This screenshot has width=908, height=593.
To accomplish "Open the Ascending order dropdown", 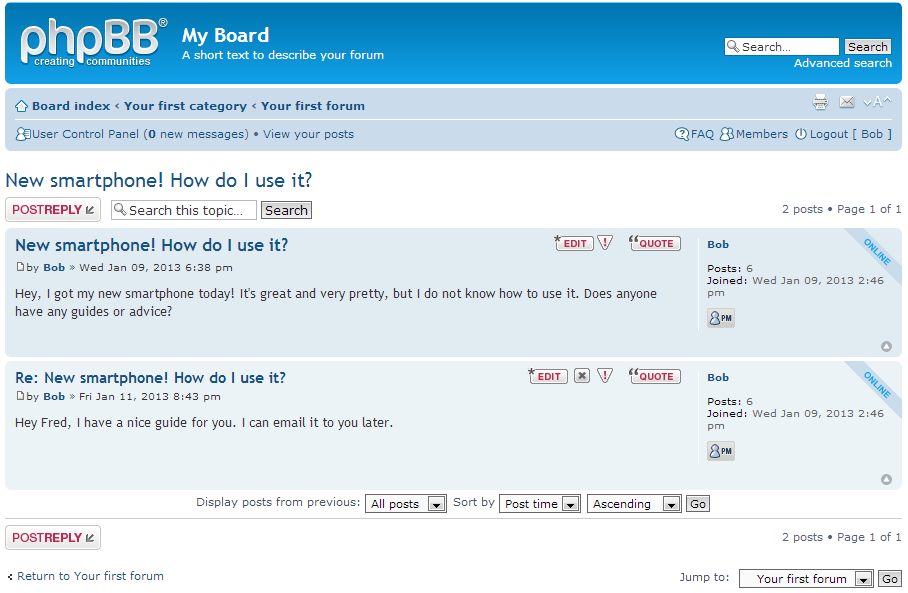I will click(x=634, y=504).
